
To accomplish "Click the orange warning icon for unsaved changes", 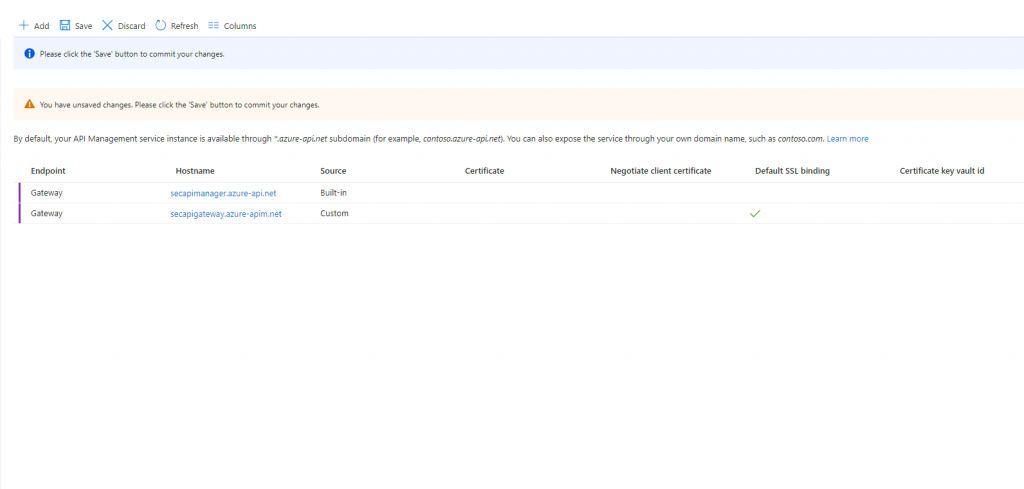I will pyautogui.click(x=29, y=104).
